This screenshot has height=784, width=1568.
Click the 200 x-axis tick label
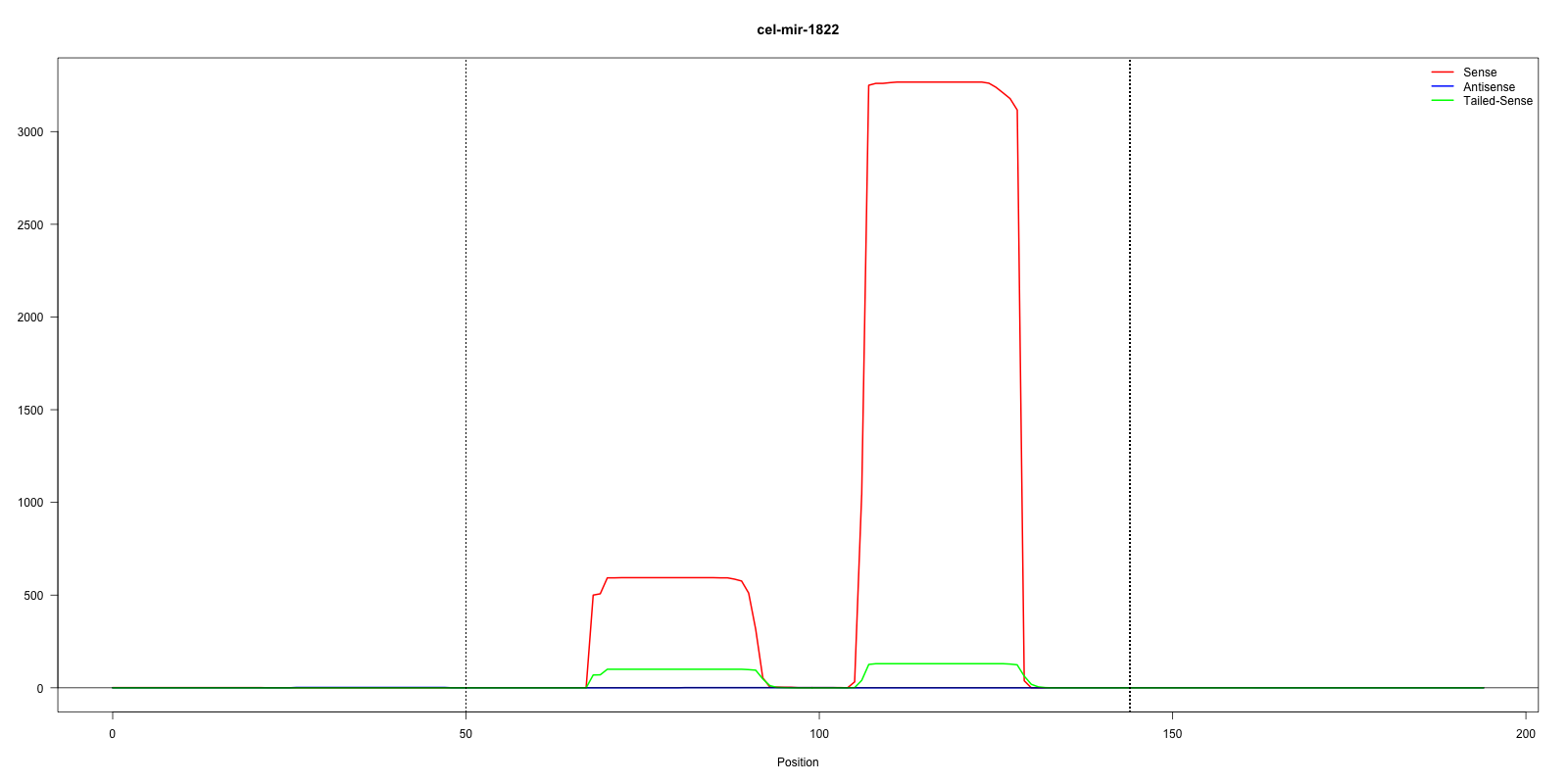click(x=1526, y=734)
